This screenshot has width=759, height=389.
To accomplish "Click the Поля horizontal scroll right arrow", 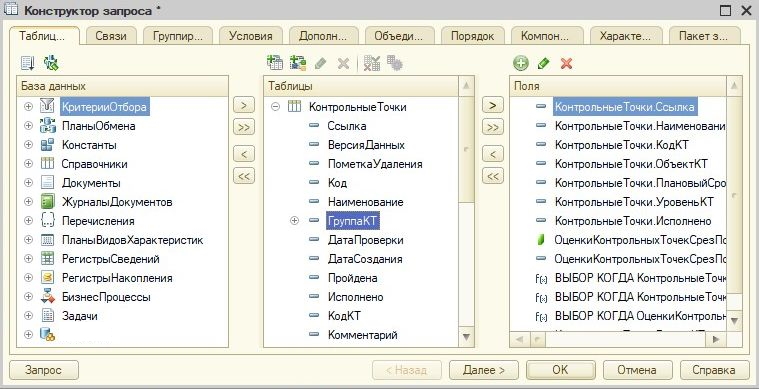I will [716, 340].
